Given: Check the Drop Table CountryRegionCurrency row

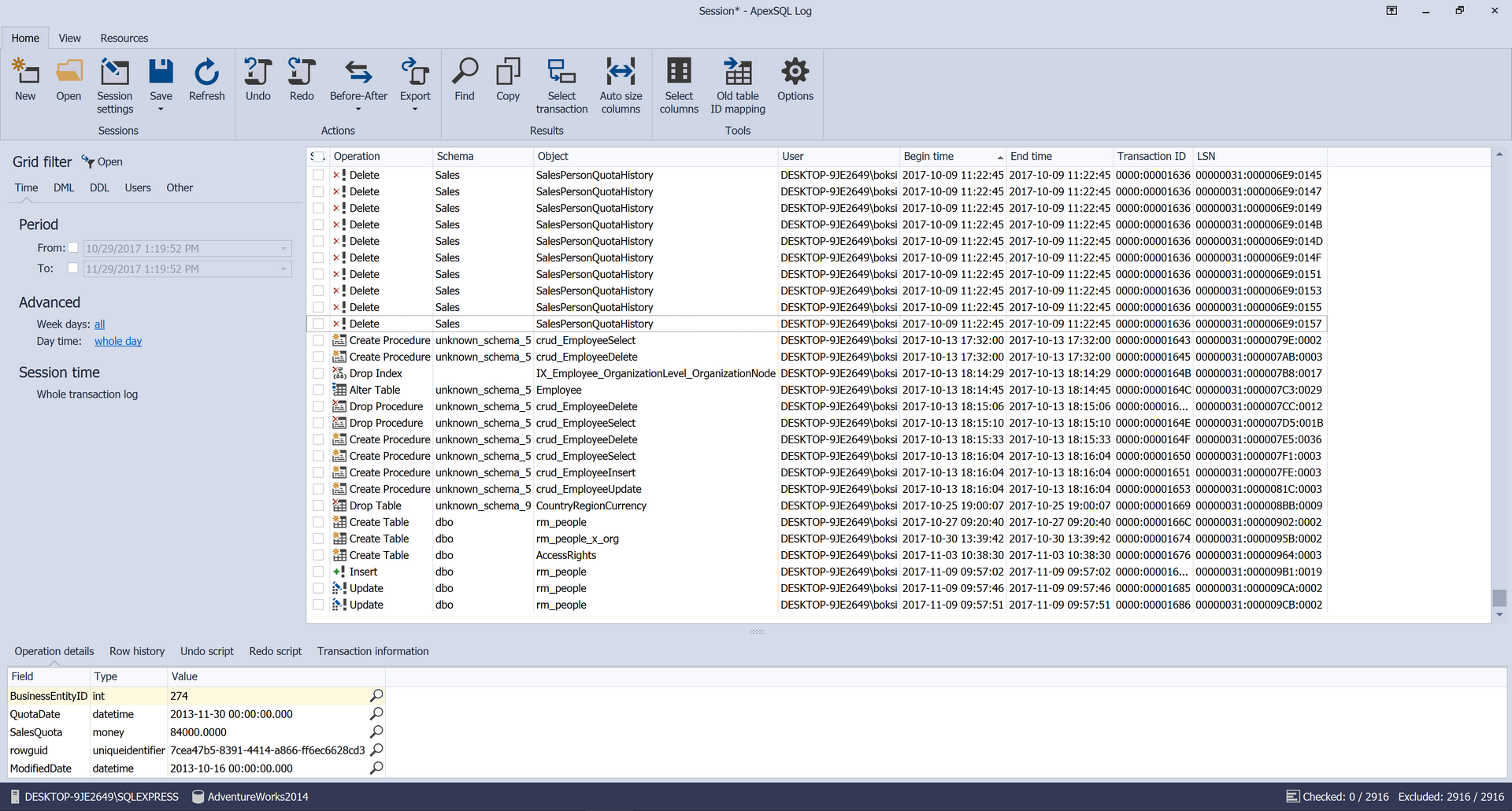Looking at the screenshot, I should pos(318,505).
